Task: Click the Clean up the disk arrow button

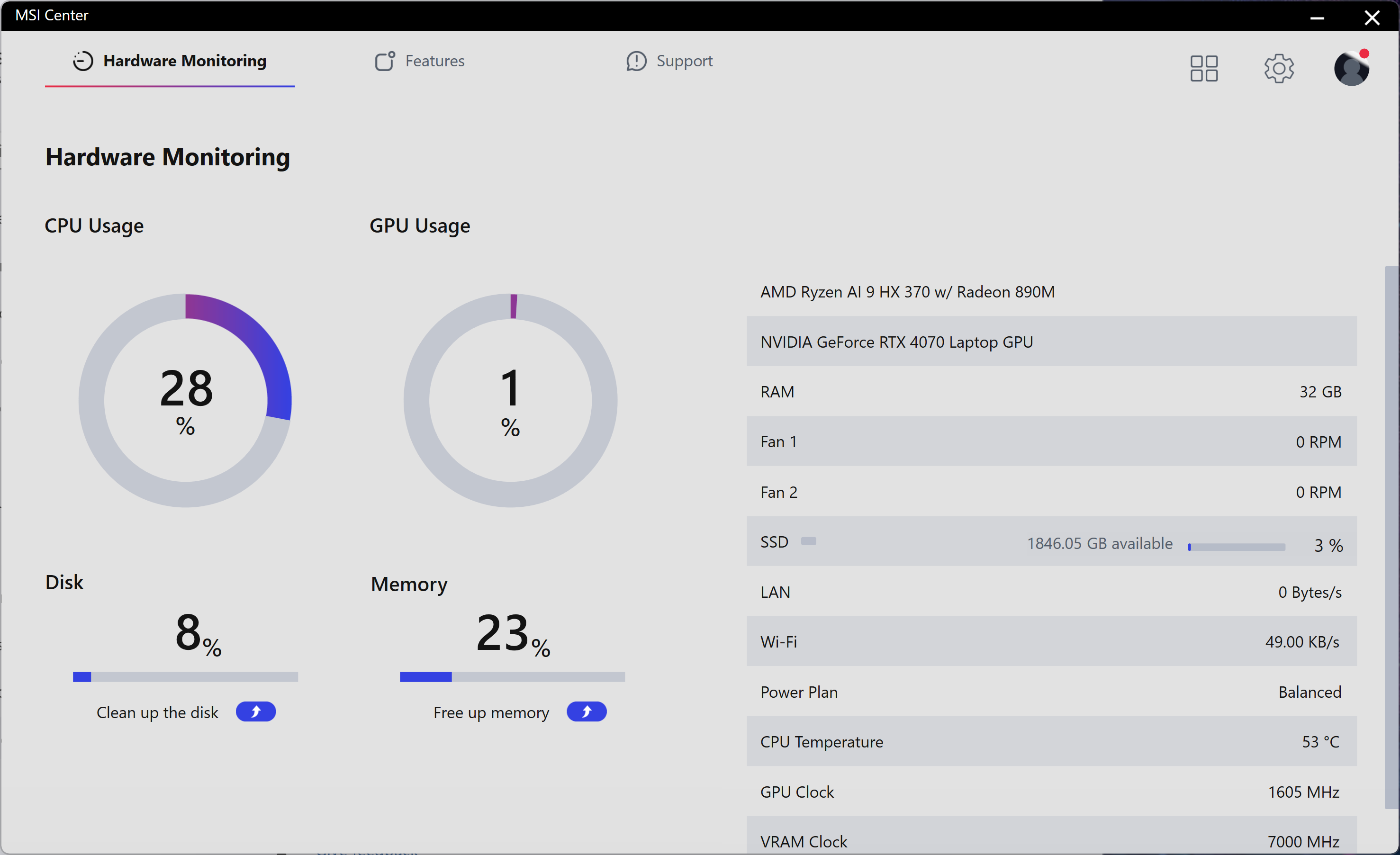Action: click(x=256, y=712)
